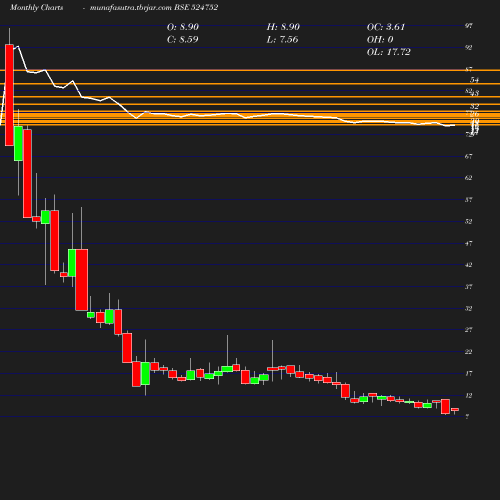
Task: Click the 67 price axis label
Action: pyautogui.click(x=468, y=156)
